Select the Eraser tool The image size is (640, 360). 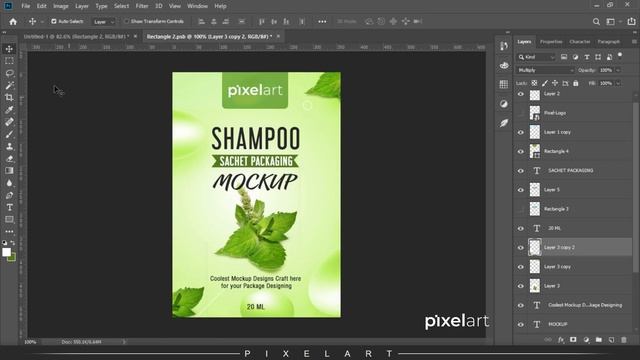tap(9, 158)
